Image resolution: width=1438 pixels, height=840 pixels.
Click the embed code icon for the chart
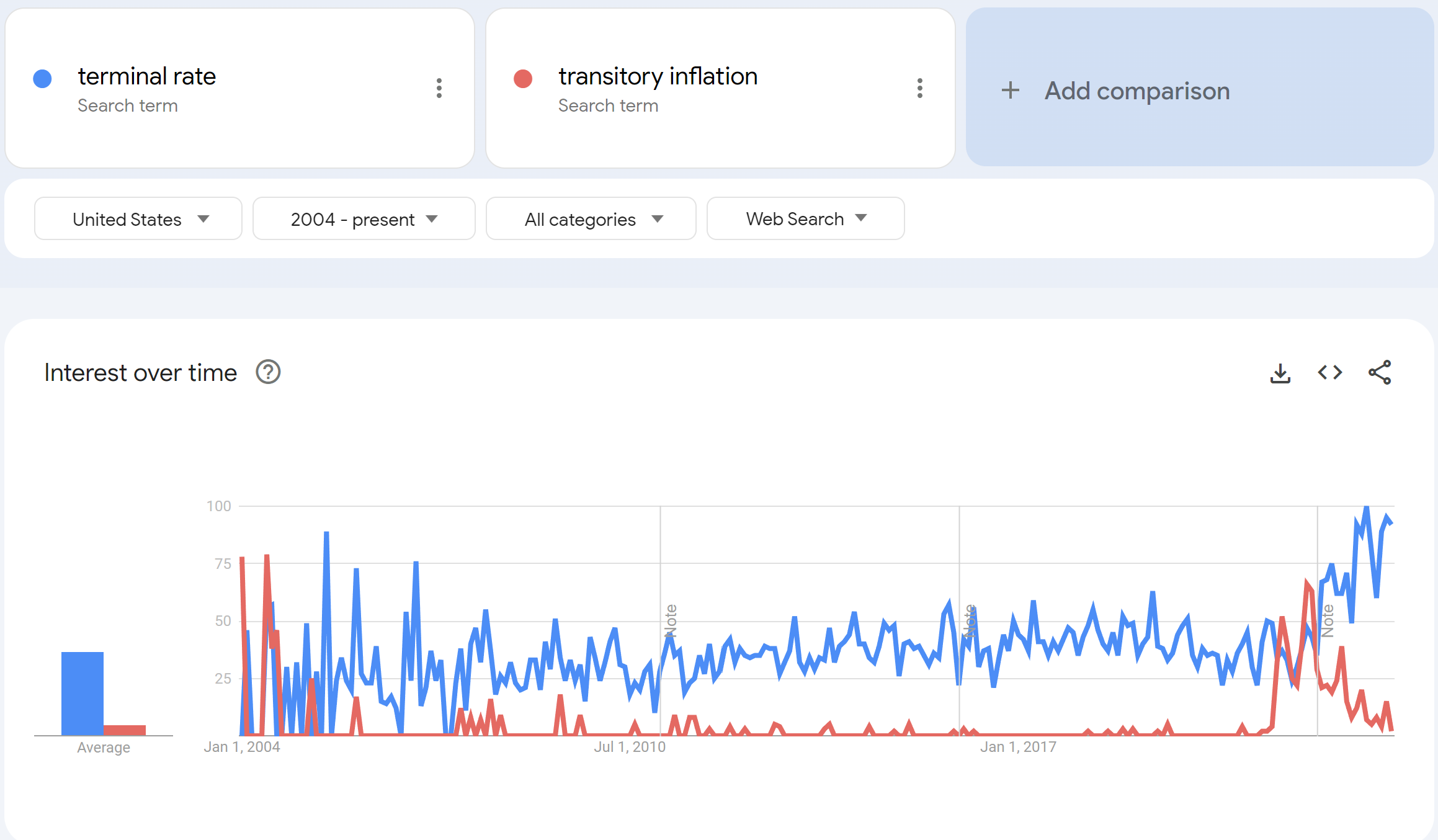click(1329, 372)
